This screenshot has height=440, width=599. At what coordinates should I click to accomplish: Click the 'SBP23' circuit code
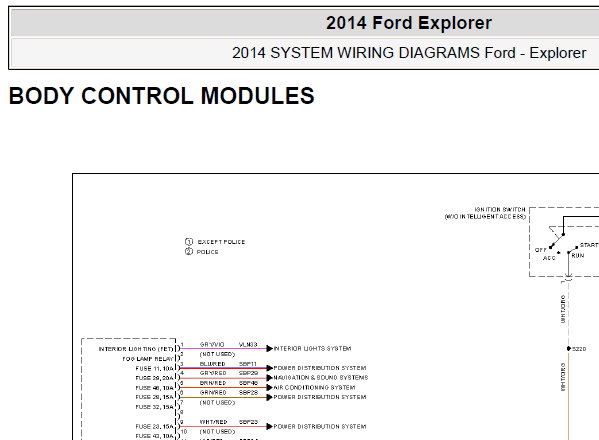[249, 422]
